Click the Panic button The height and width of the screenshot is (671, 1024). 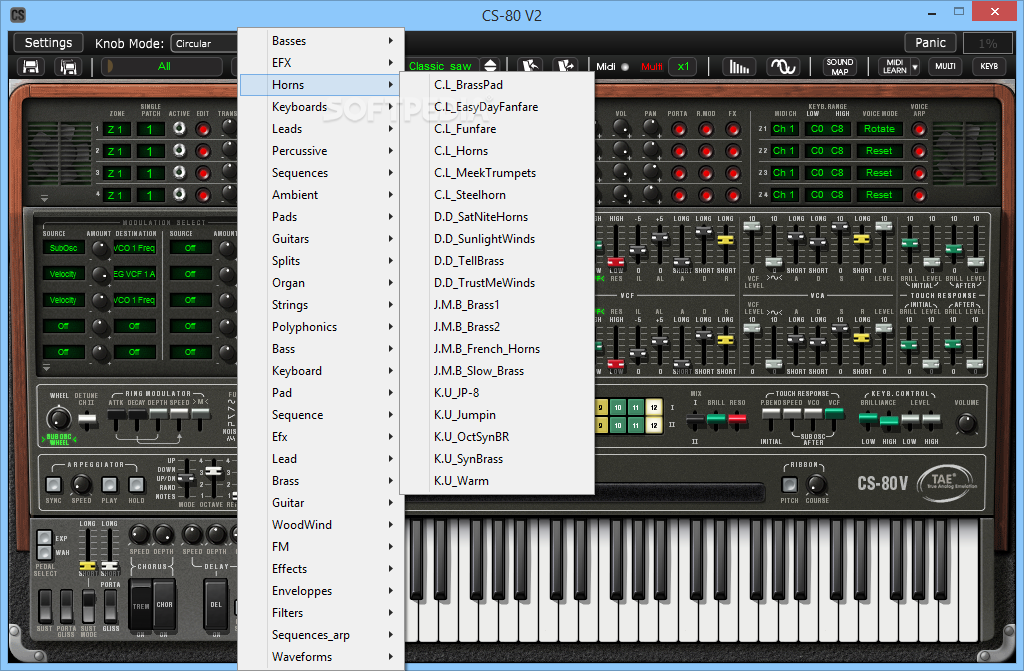click(930, 42)
